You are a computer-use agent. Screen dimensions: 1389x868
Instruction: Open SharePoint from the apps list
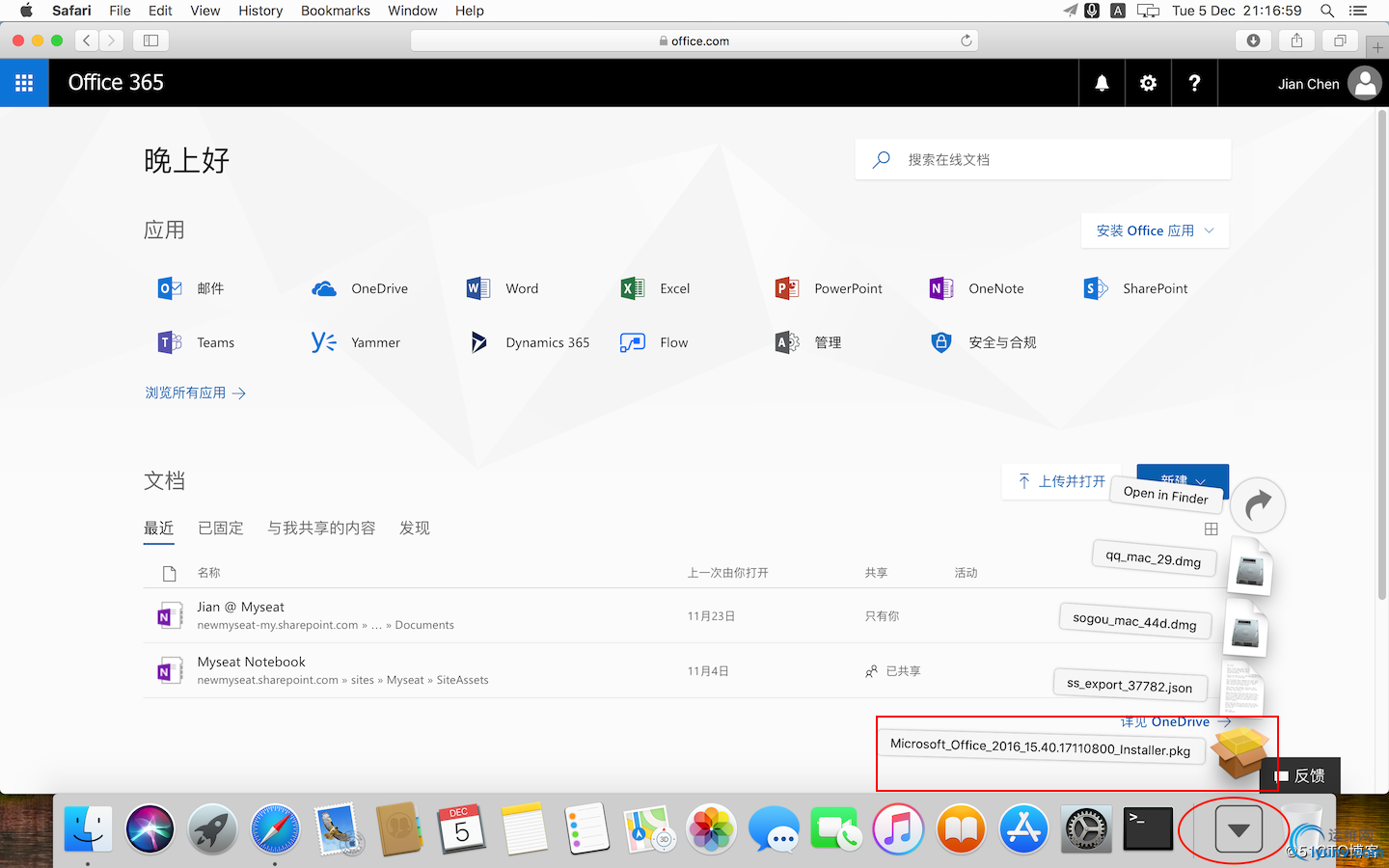pos(1135,288)
